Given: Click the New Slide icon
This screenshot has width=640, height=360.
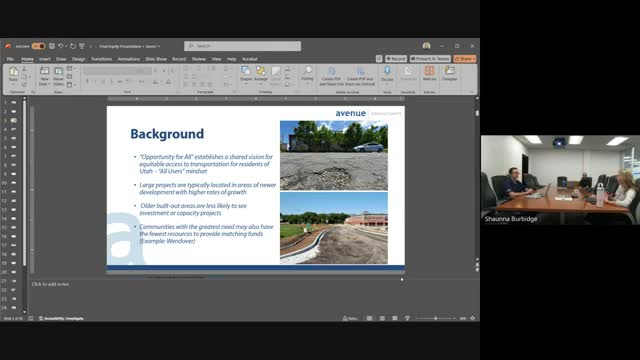Looking at the screenshot, I should point(44,71).
